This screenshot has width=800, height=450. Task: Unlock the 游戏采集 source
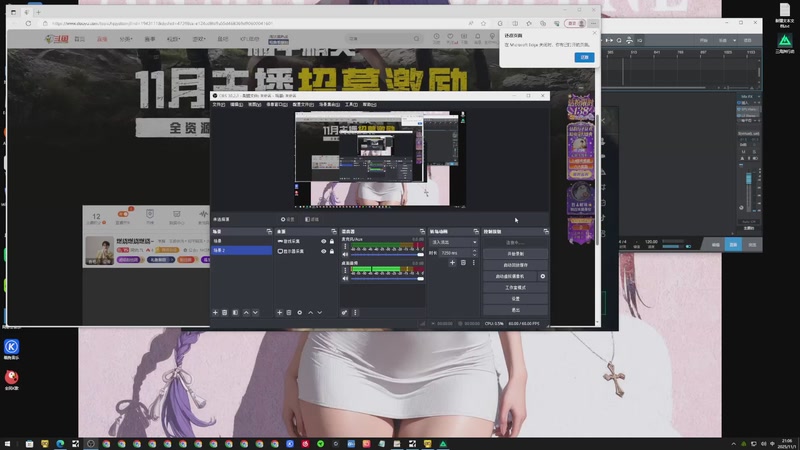point(332,241)
